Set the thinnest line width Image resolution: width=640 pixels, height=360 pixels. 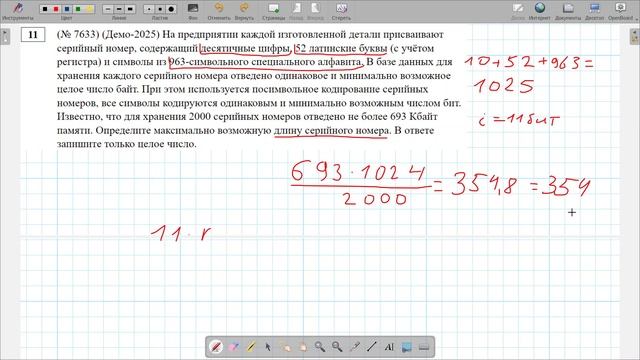[x=108, y=9]
